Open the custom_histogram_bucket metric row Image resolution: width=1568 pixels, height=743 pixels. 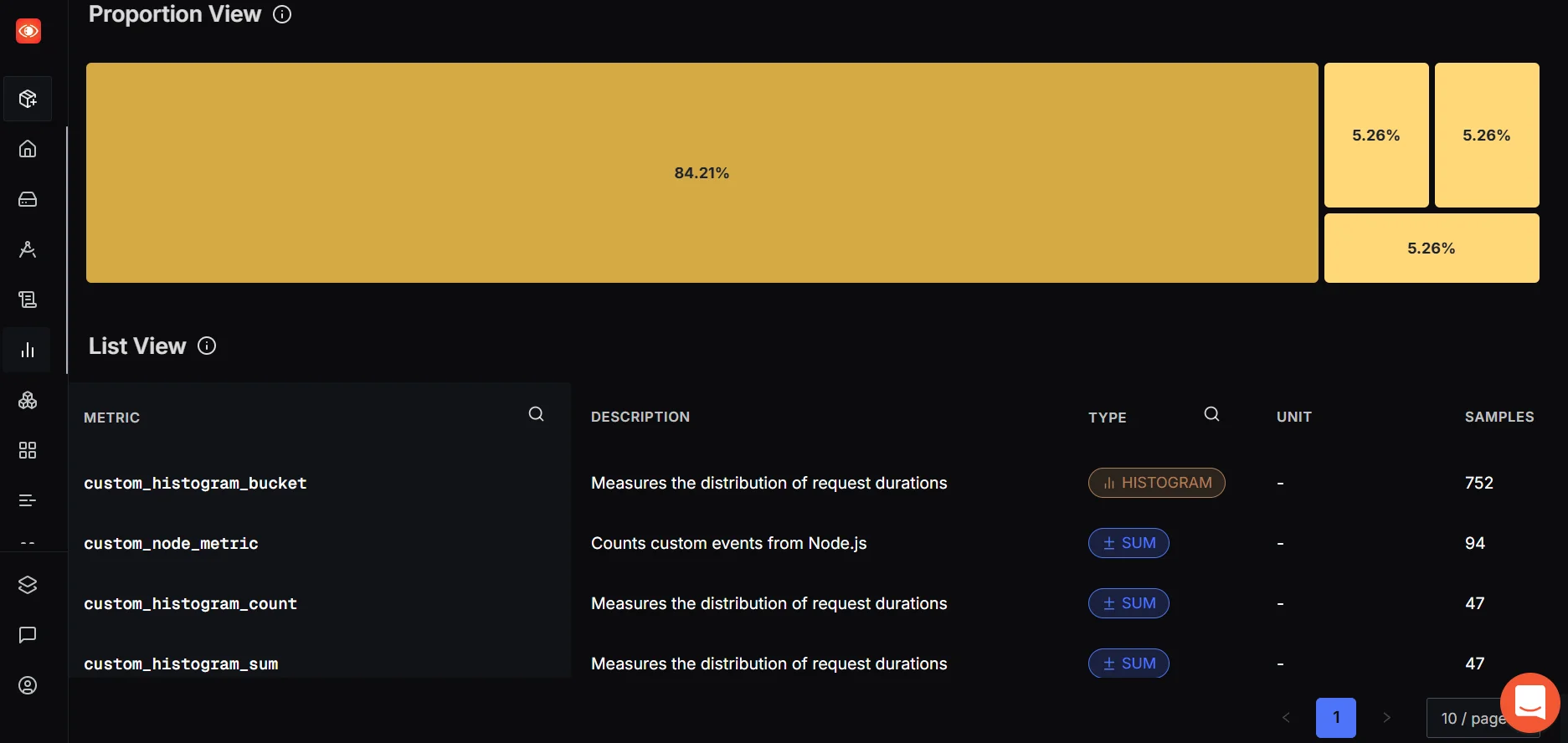point(195,483)
